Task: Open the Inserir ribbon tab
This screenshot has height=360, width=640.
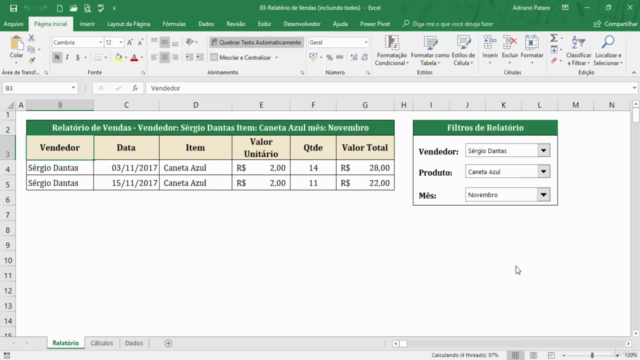Action: 87,24
